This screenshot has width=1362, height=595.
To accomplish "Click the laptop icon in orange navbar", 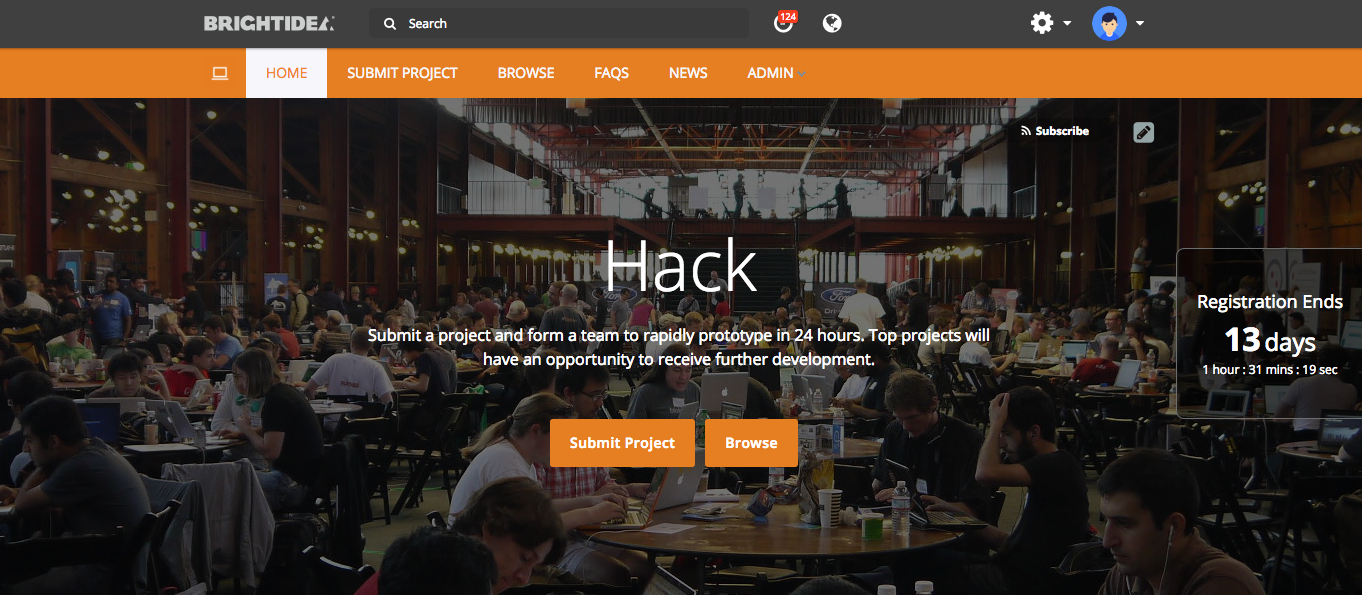I will pos(220,73).
